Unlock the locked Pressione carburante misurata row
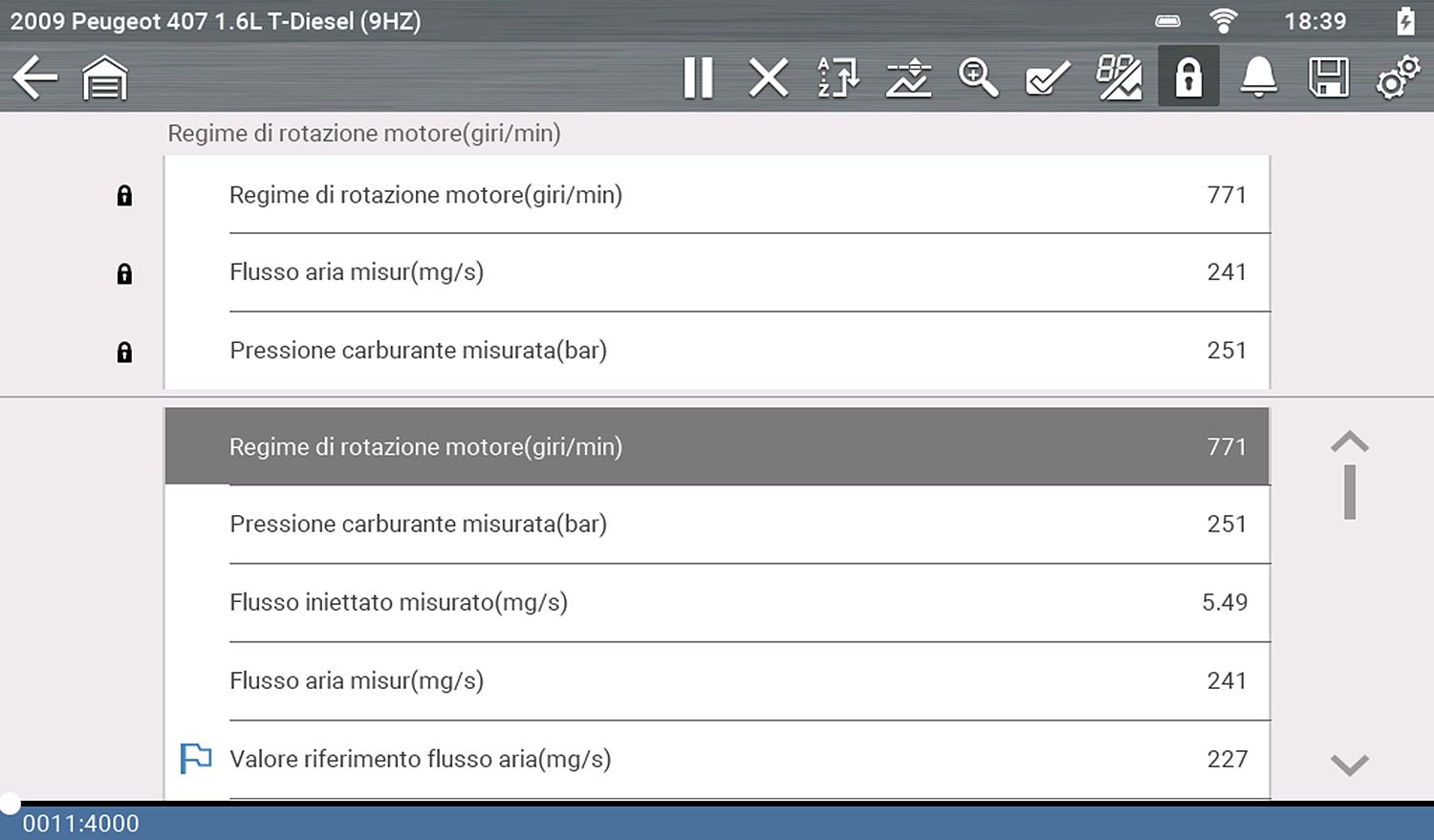This screenshot has height=840, width=1434. point(124,353)
